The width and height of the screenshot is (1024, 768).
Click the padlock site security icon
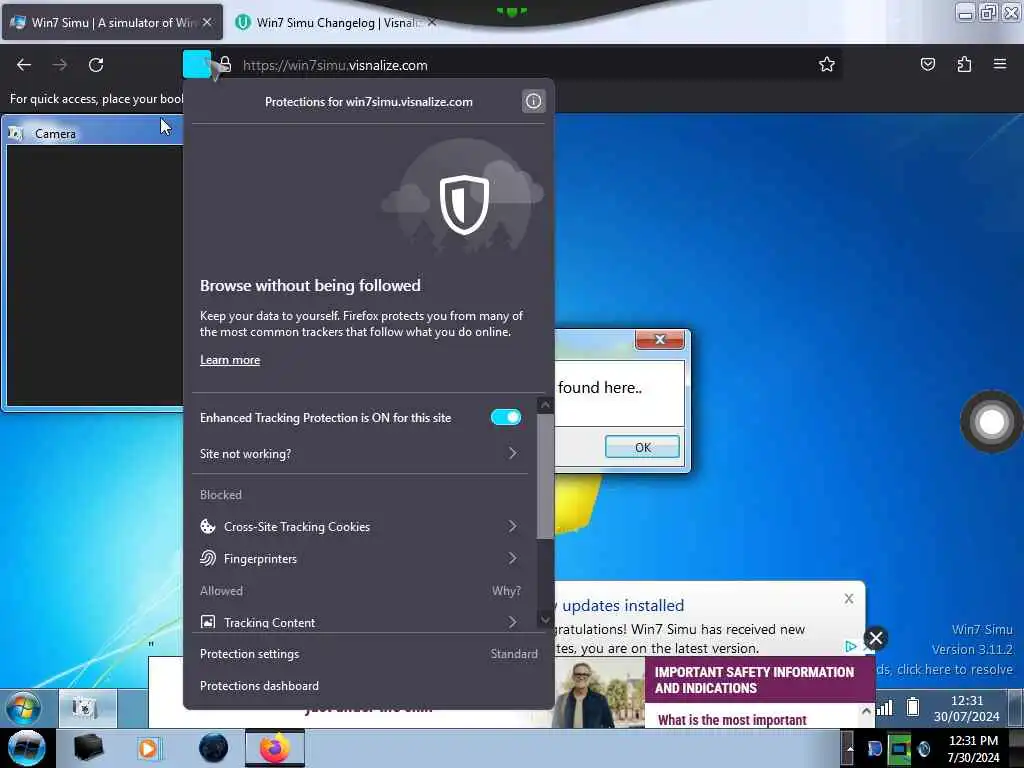225,64
